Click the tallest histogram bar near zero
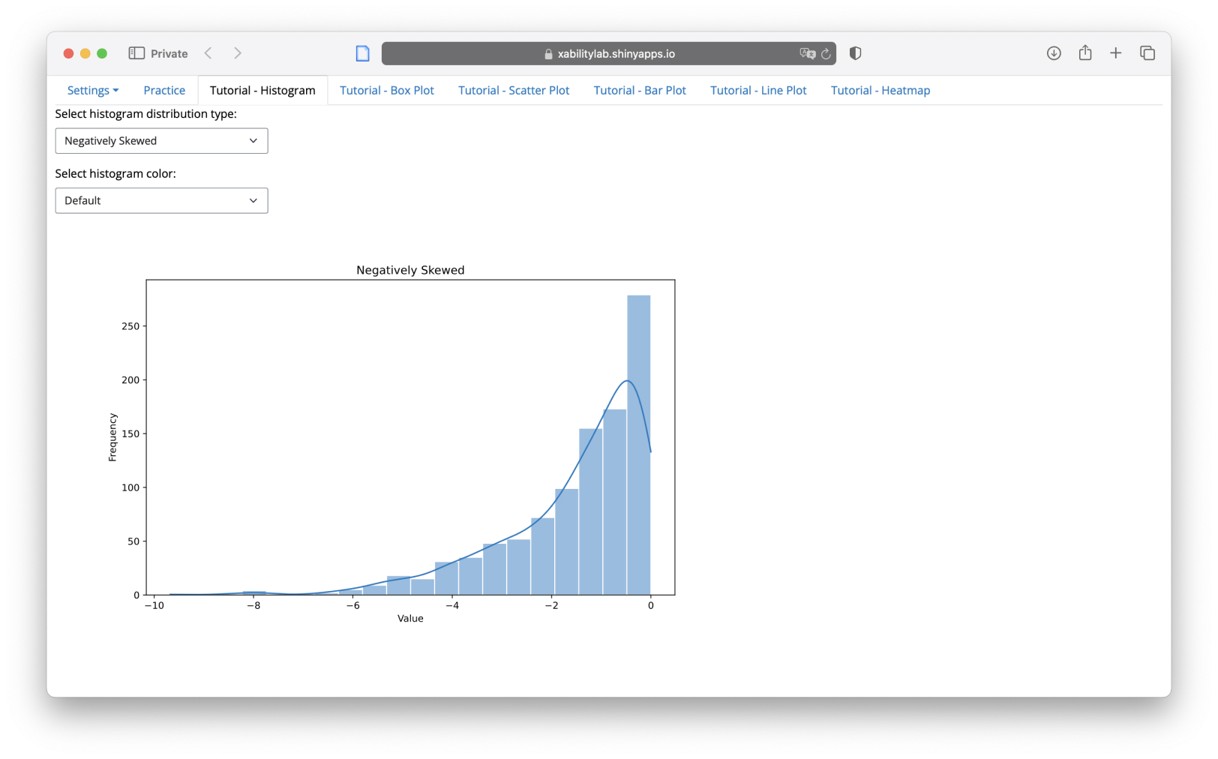 coord(639,445)
